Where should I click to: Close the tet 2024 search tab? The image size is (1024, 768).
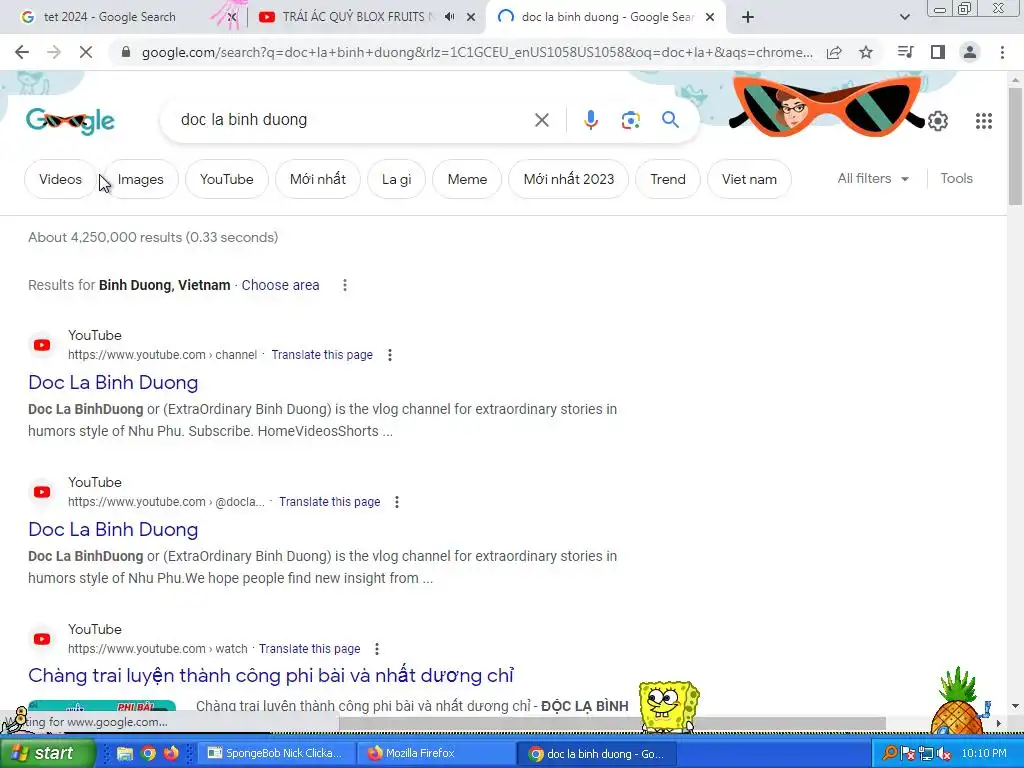click(x=232, y=18)
